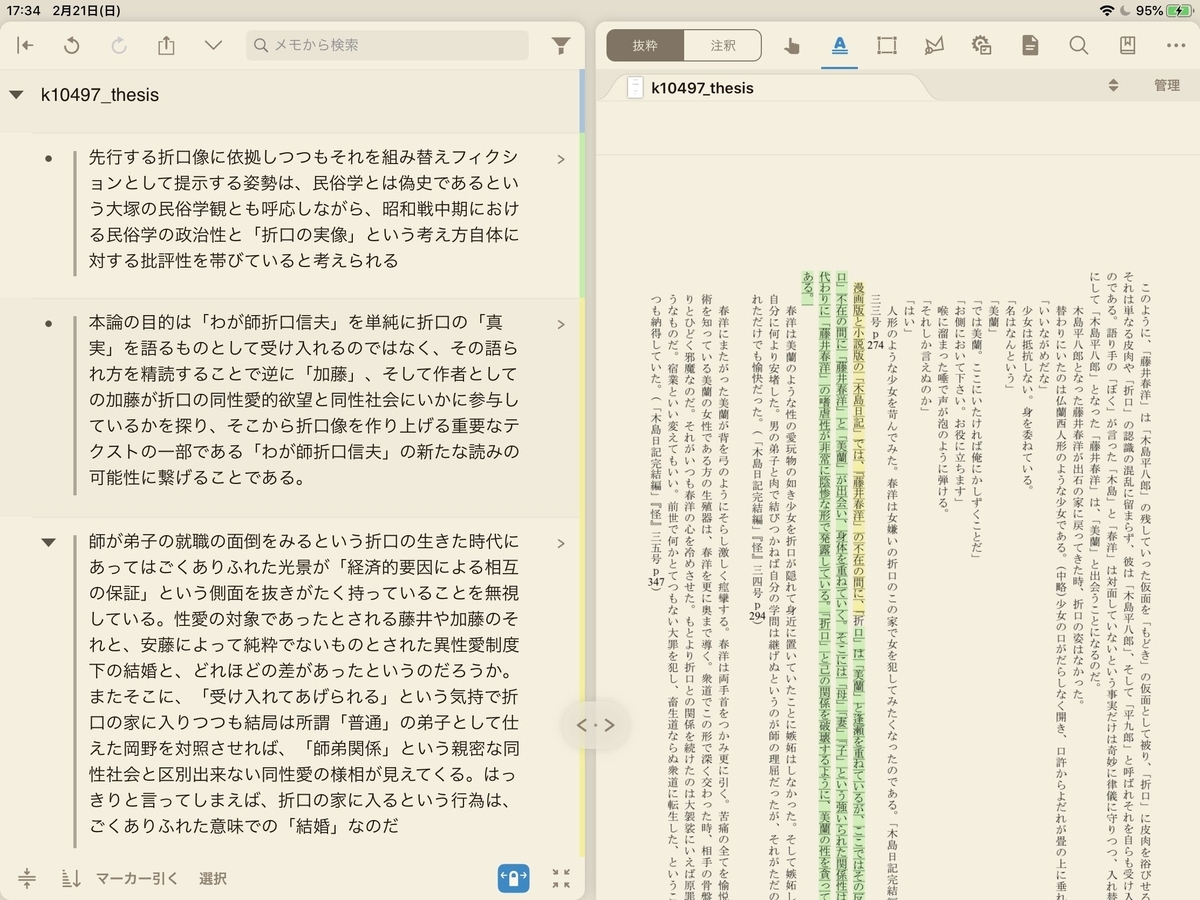Click the undo arrow icon
Image resolution: width=1200 pixels, height=900 pixels.
(72, 45)
